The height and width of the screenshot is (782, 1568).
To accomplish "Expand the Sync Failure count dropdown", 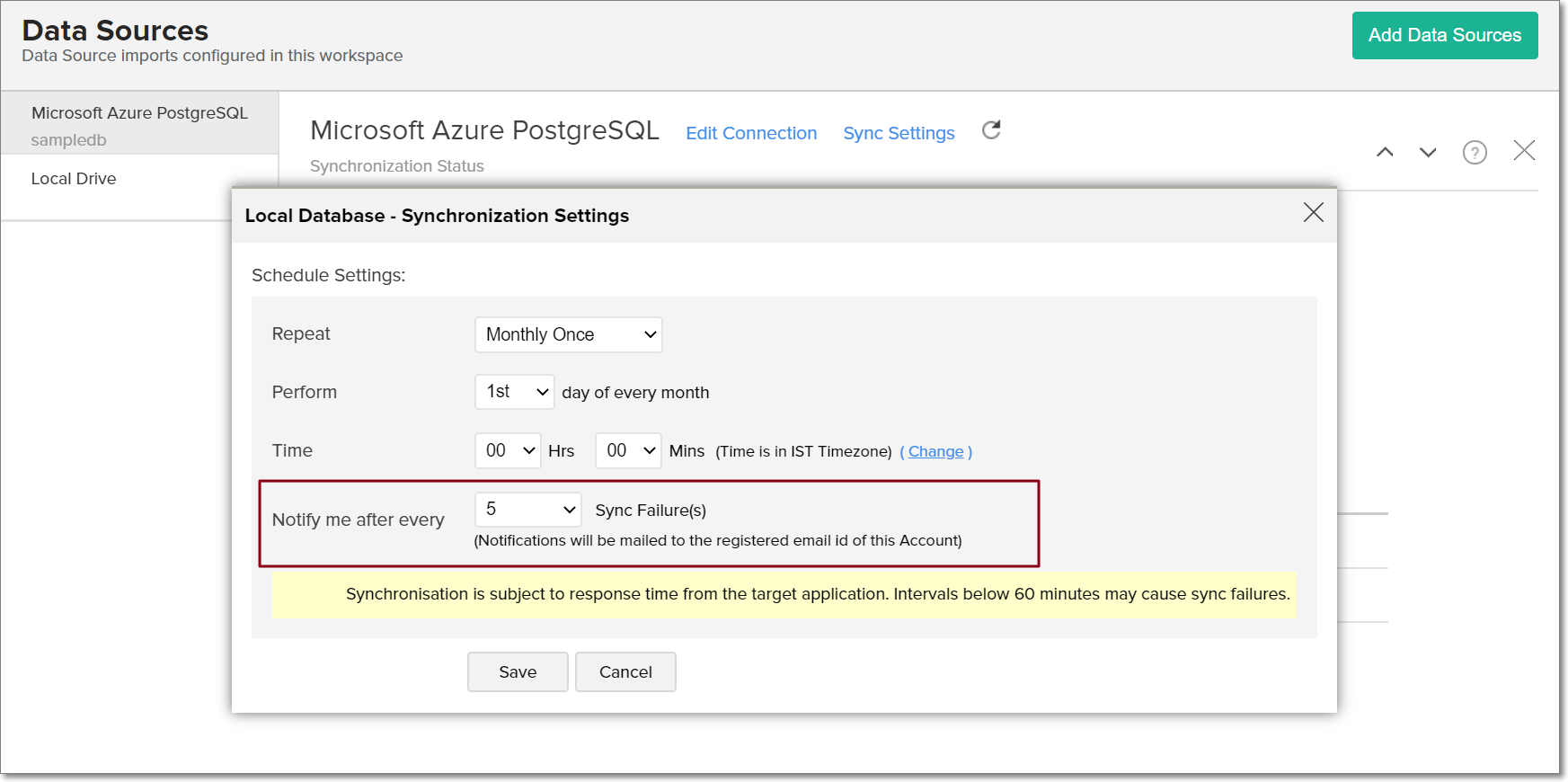I will pos(527,510).
